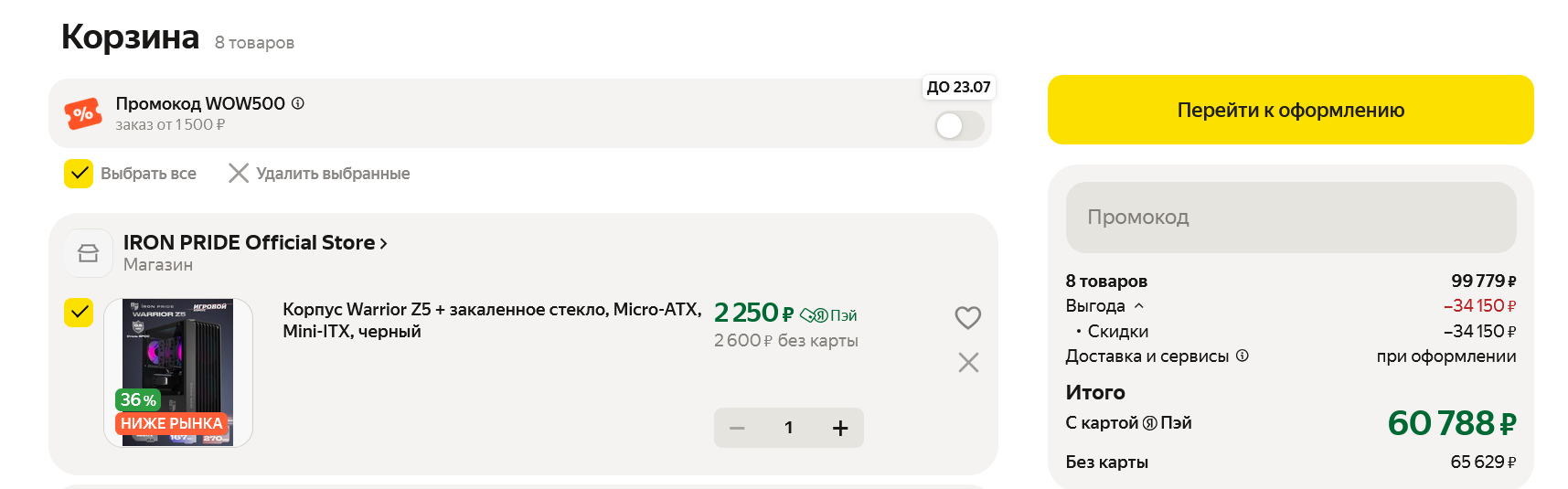Collapse the Выгода breakdown chevron
The image size is (1568, 489).
coord(1138,306)
